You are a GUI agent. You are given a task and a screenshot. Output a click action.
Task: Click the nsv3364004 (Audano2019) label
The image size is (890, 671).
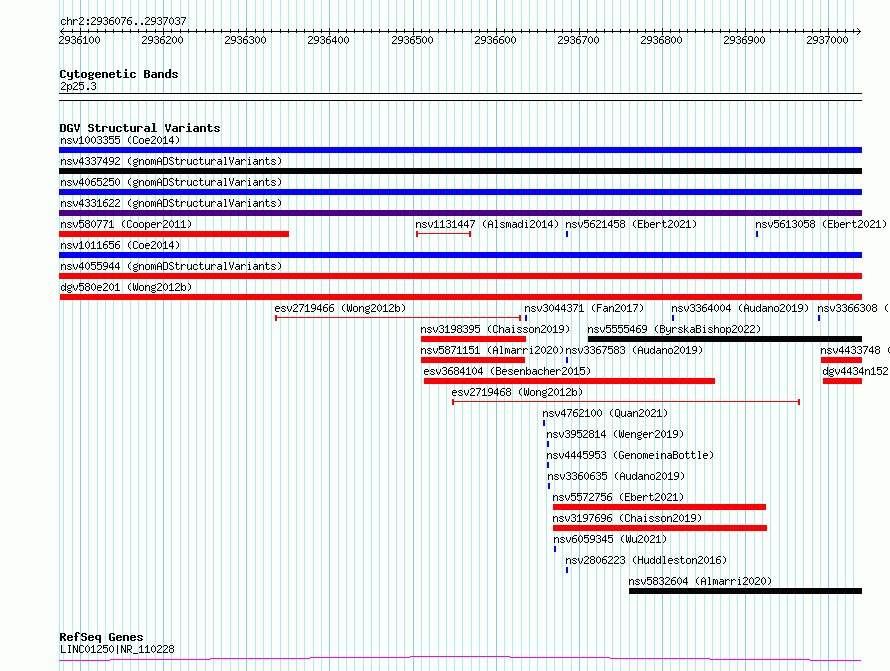coord(740,308)
